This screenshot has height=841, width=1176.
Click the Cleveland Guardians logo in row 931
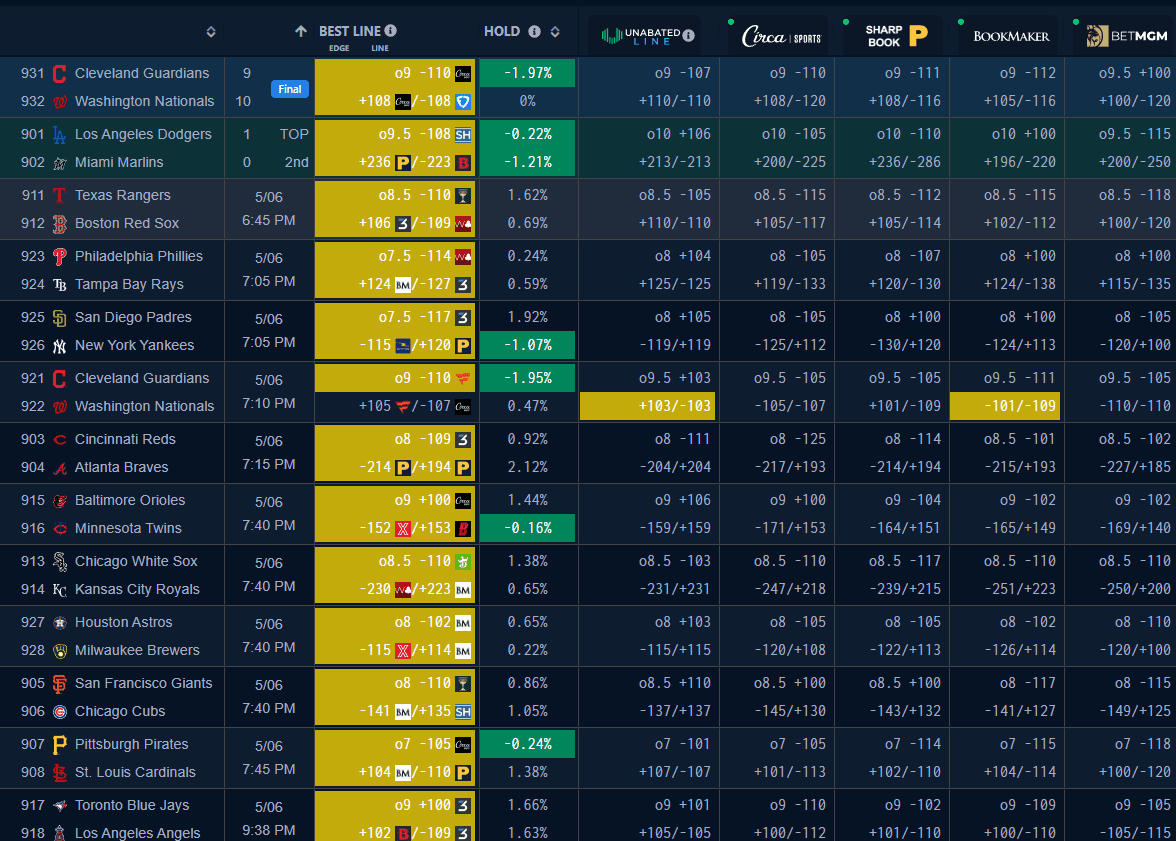[60, 74]
